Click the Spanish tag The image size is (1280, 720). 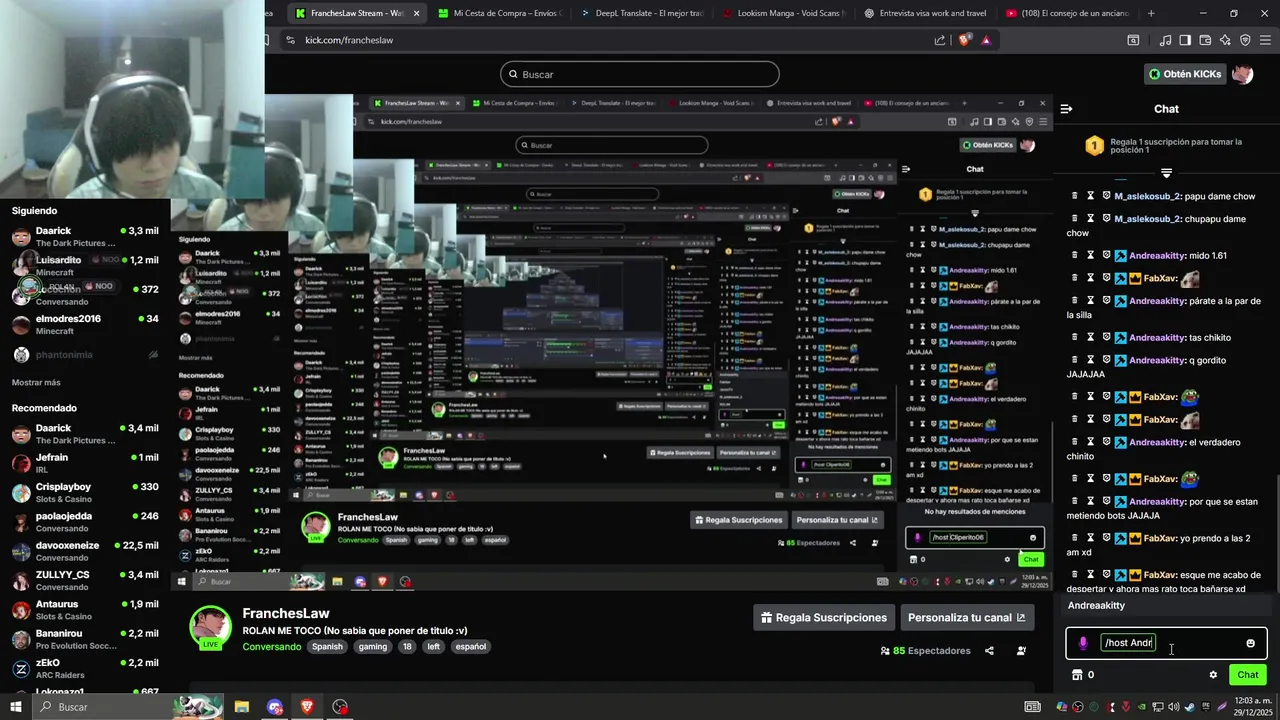(327, 647)
